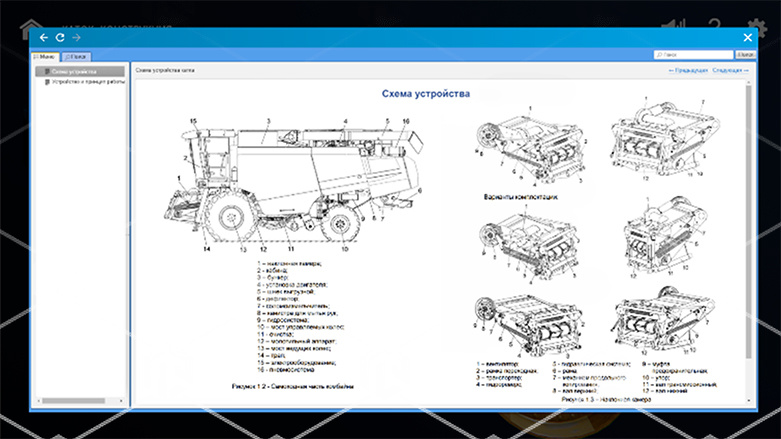
Task: Click the refresh page icon
Action: pyautogui.click(x=60, y=37)
